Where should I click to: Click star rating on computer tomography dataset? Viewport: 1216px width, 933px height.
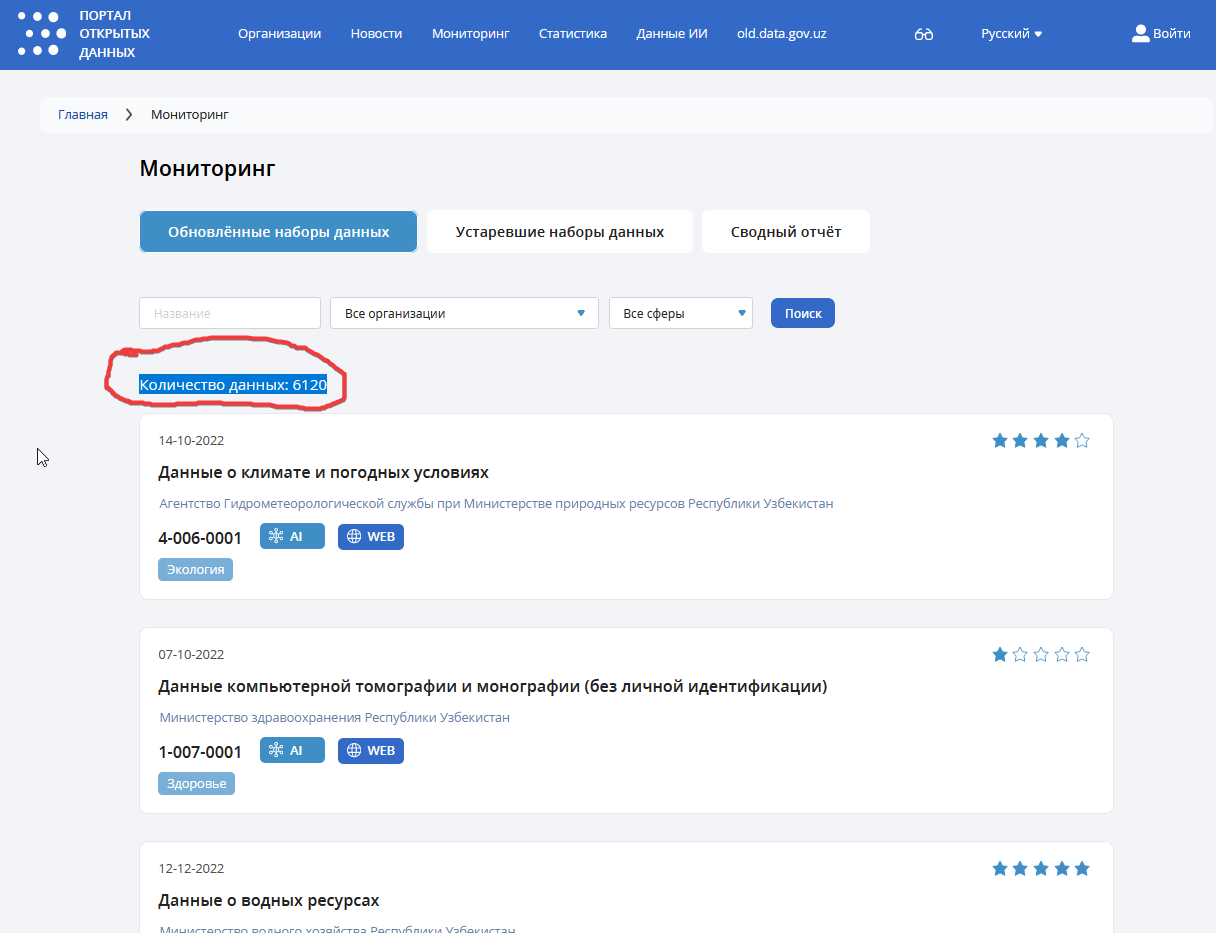1041,655
